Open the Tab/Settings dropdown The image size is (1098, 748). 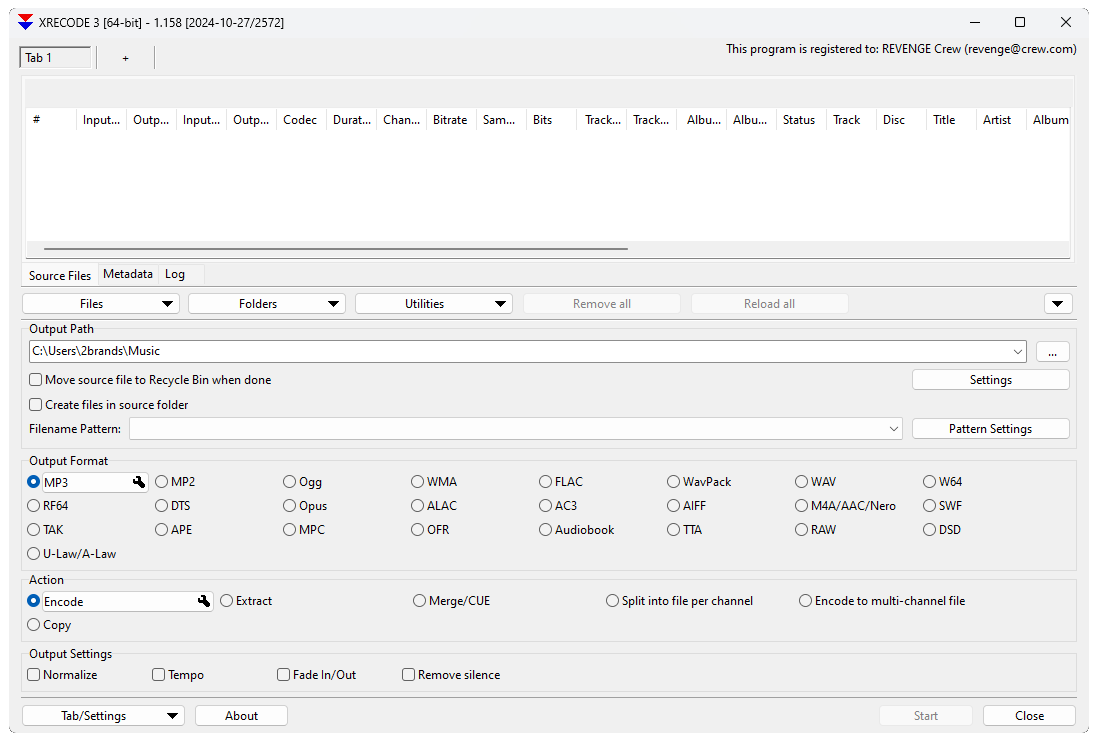[103, 716]
